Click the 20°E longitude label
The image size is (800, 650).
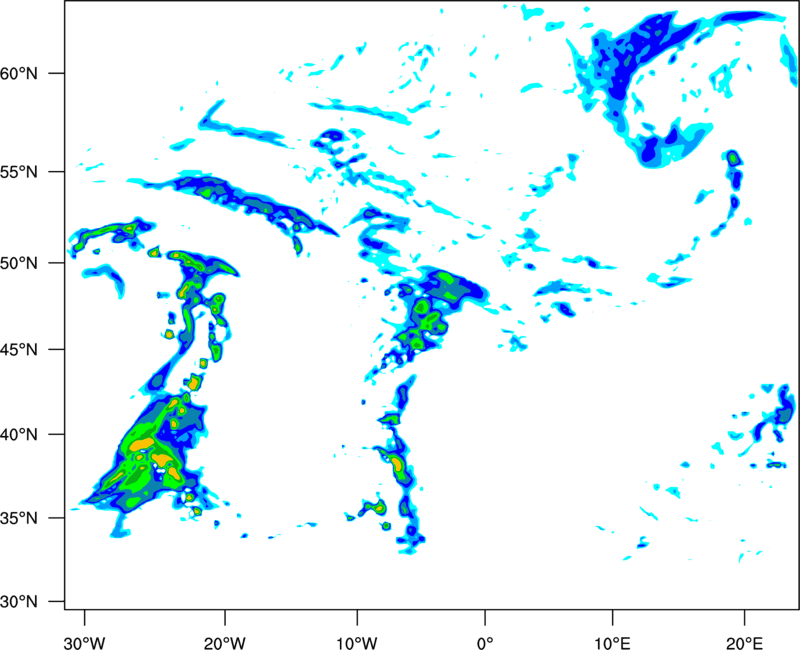pyautogui.click(x=744, y=643)
